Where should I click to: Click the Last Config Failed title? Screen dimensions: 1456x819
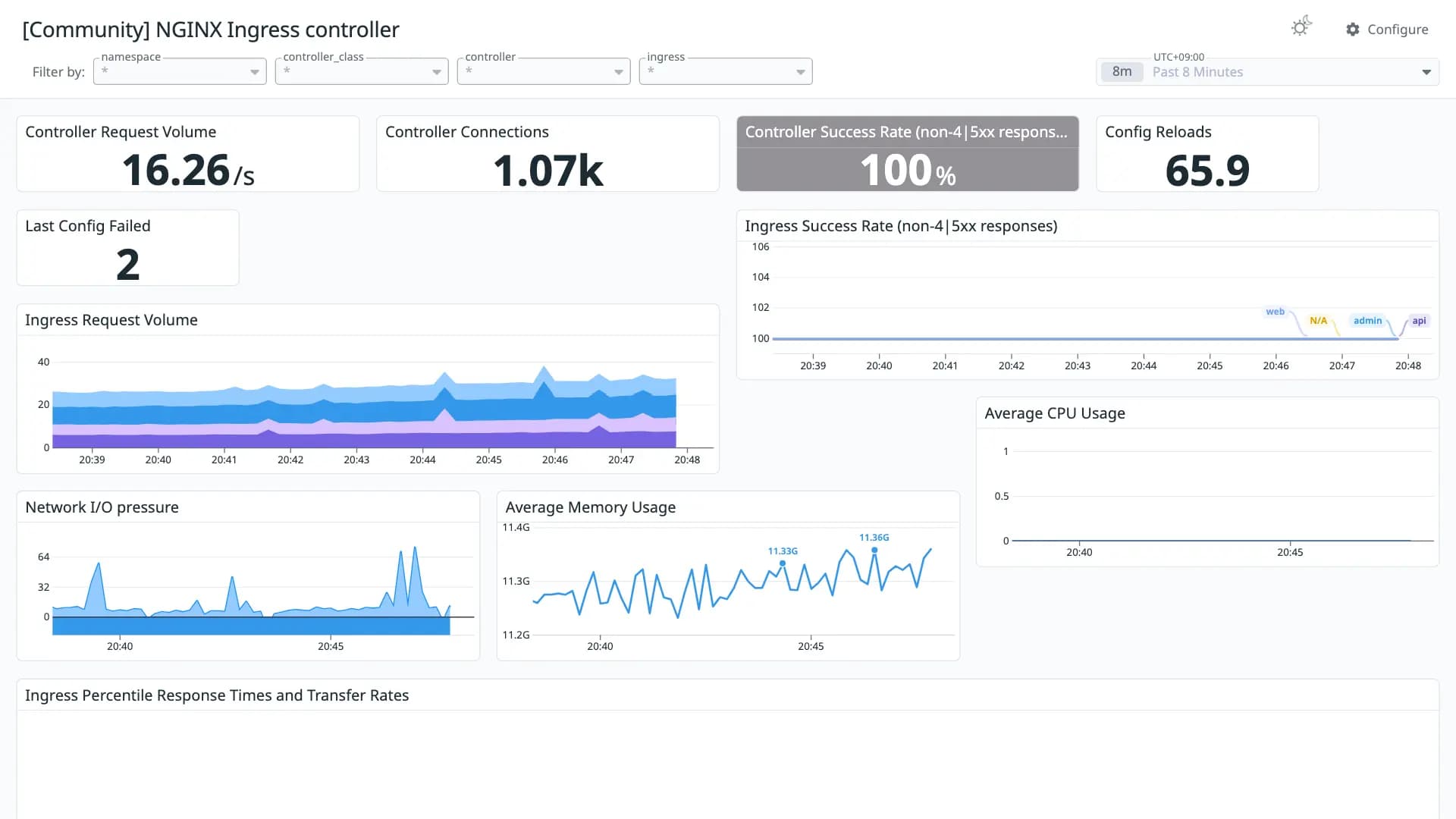click(88, 226)
